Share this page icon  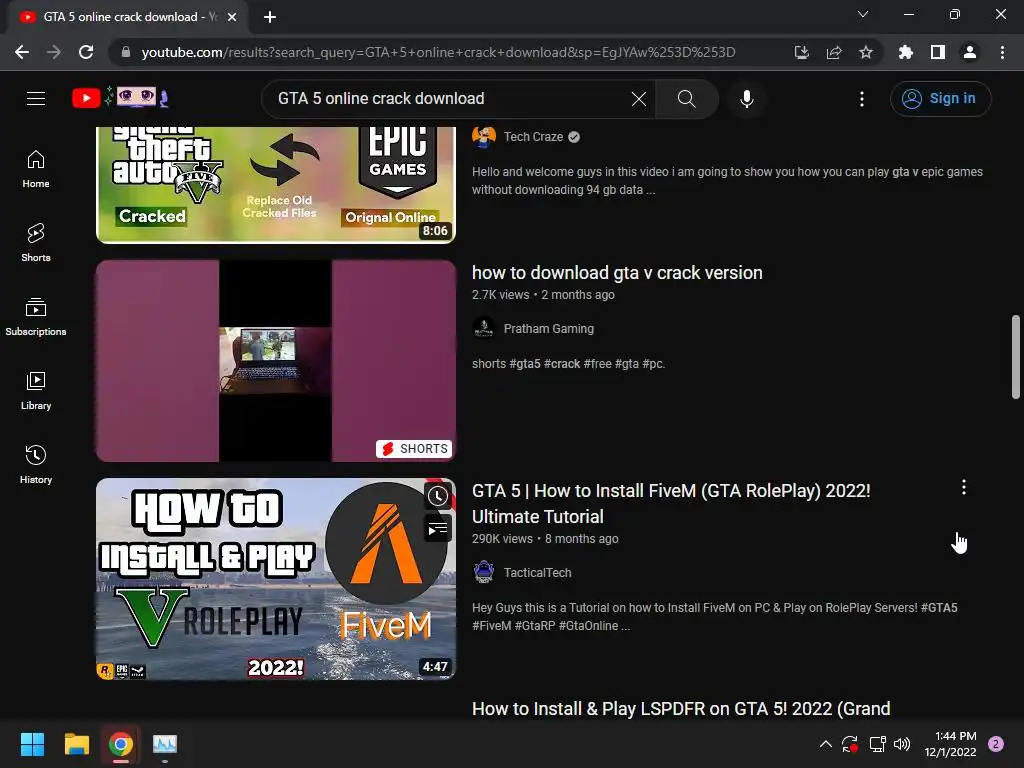click(x=834, y=52)
